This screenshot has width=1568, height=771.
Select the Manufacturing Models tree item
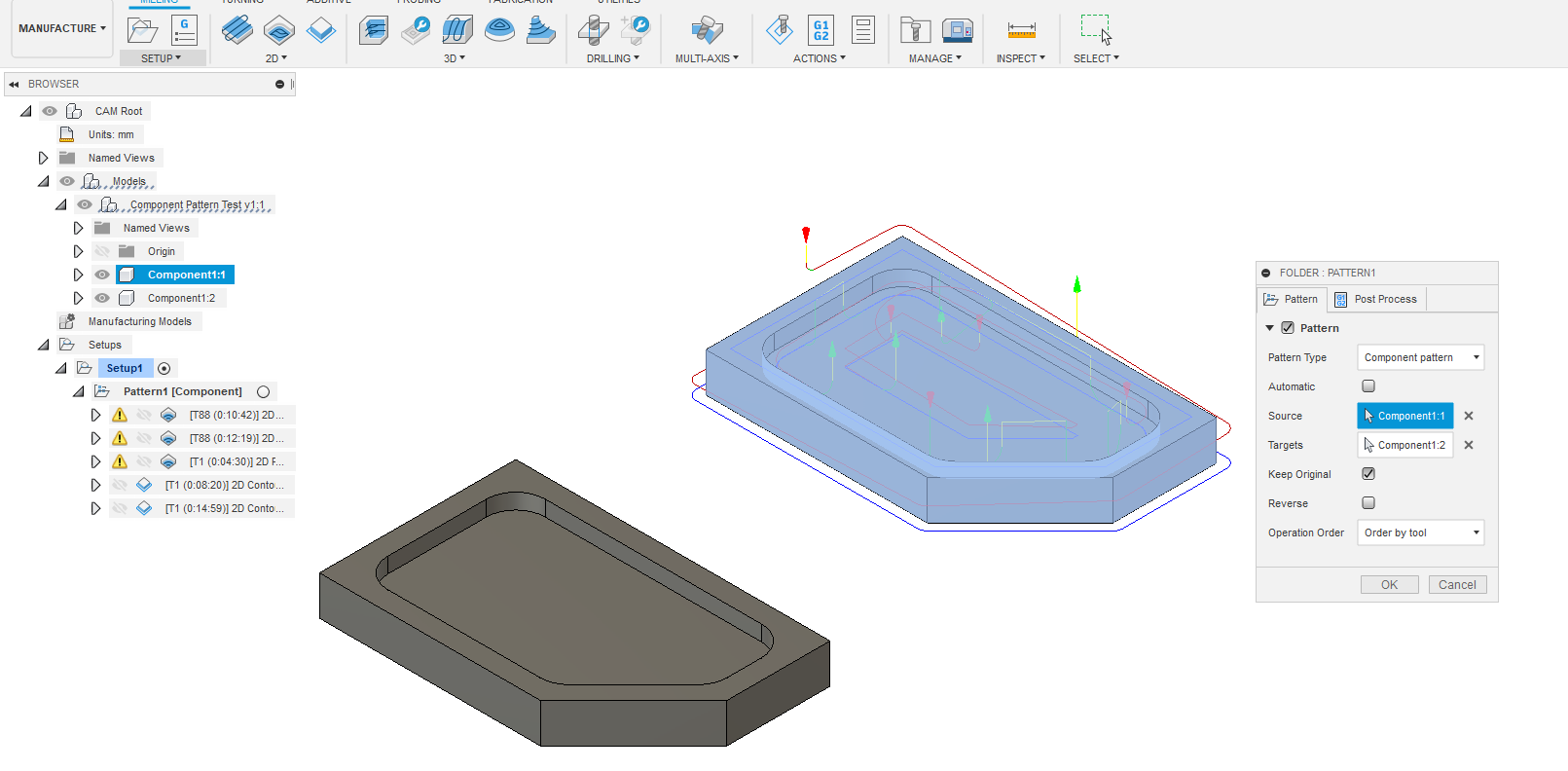pyautogui.click(x=139, y=321)
